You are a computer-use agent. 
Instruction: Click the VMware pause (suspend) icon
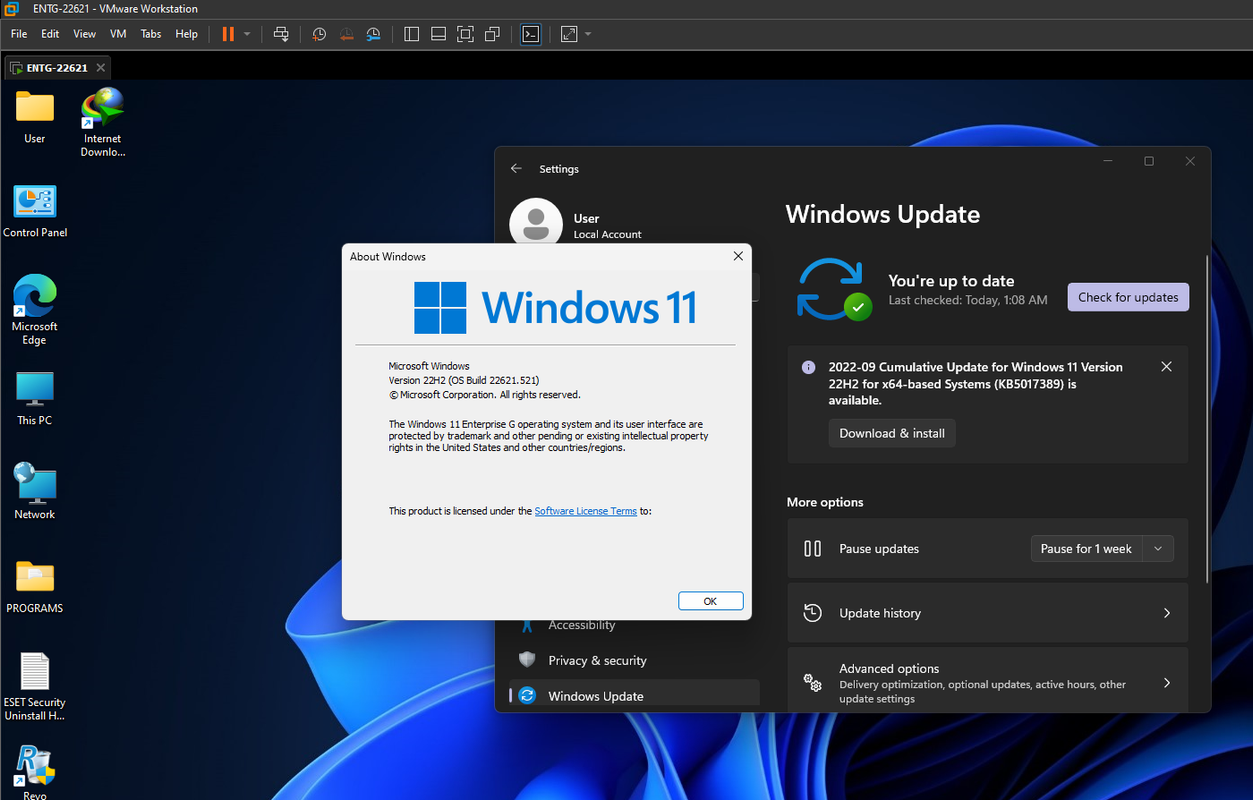coord(228,33)
